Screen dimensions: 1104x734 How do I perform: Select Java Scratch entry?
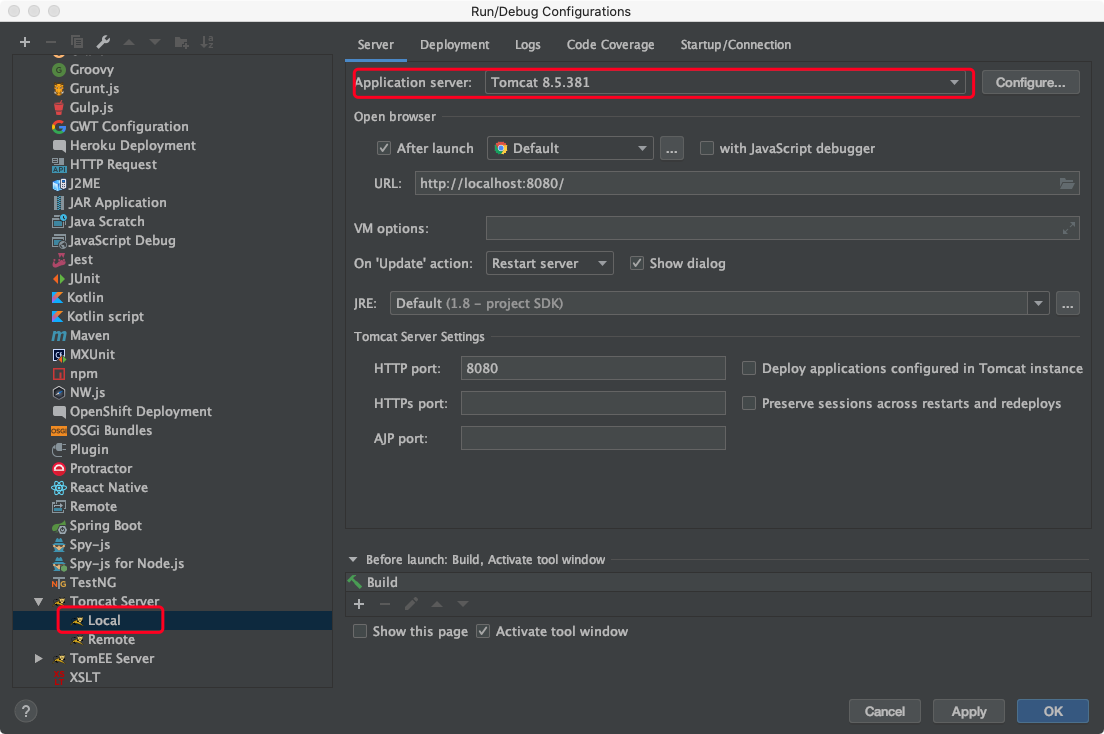106,222
